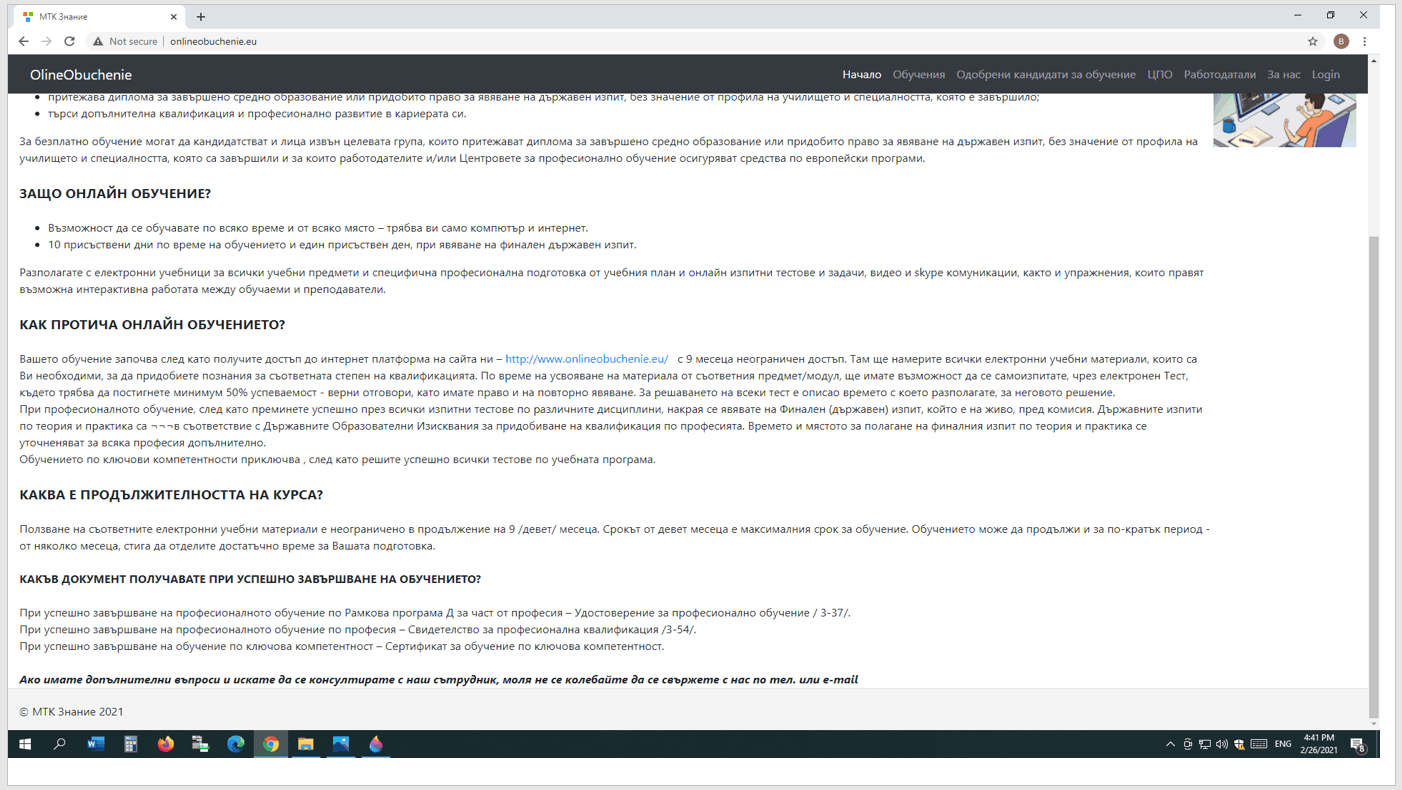Viewport: 1402px width, 790px height.
Task: Click the page vertical scrollbar thumb
Action: click(x=1374, y=477)
